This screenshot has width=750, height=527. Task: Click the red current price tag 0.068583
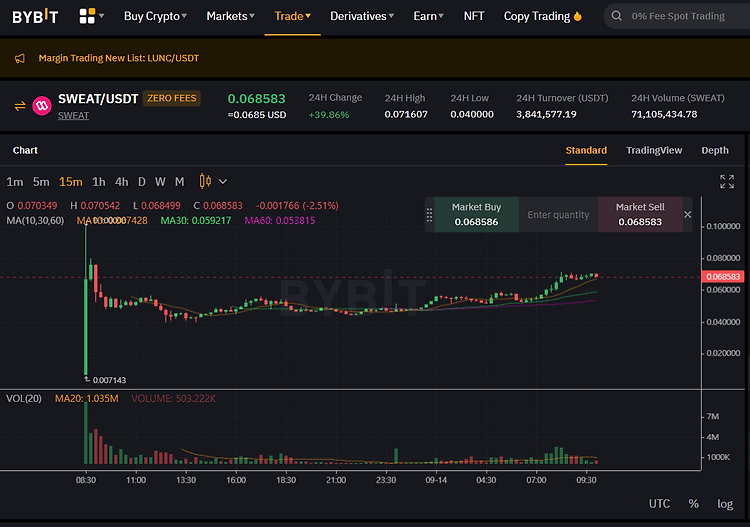(x=723, y=276)
